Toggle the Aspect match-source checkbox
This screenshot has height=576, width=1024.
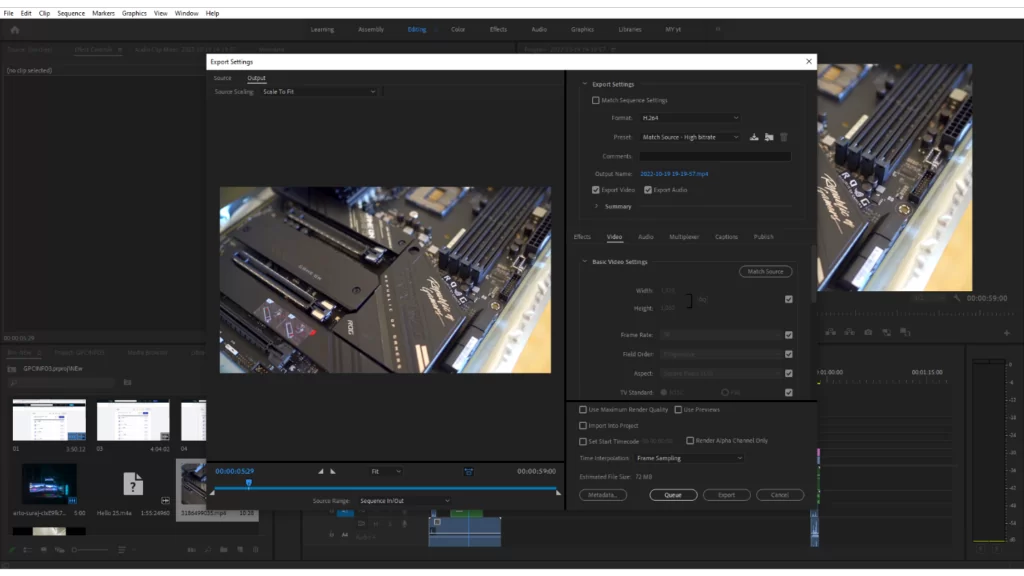pyautogui.click(x=789, y=374)
